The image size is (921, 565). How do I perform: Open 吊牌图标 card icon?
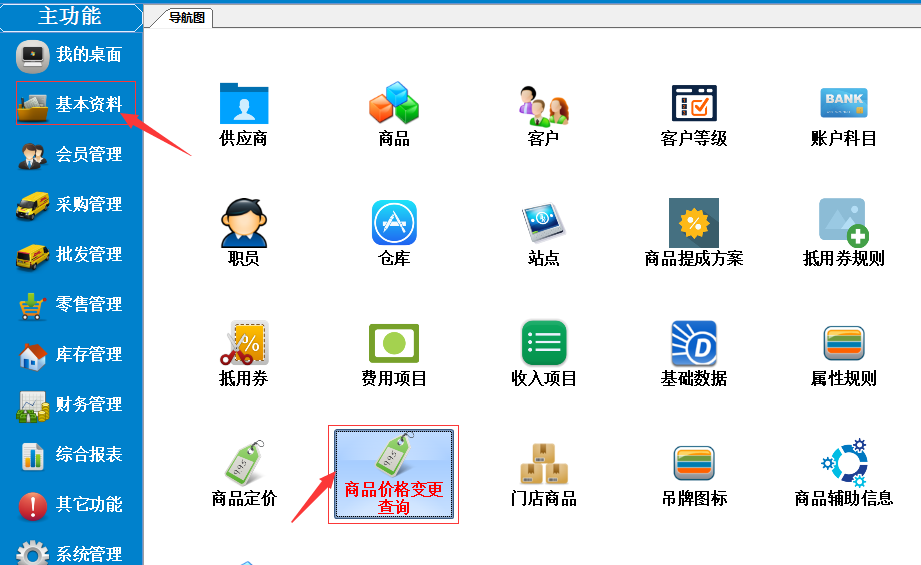(x=694, y=475)
